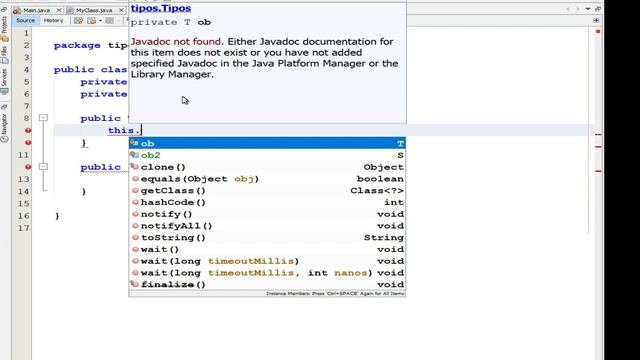Image resolution: width=640 pixels, height=360 pixels.
Task: Click the greyed-out third editor toolbar icon
Action: pos(109,20)
